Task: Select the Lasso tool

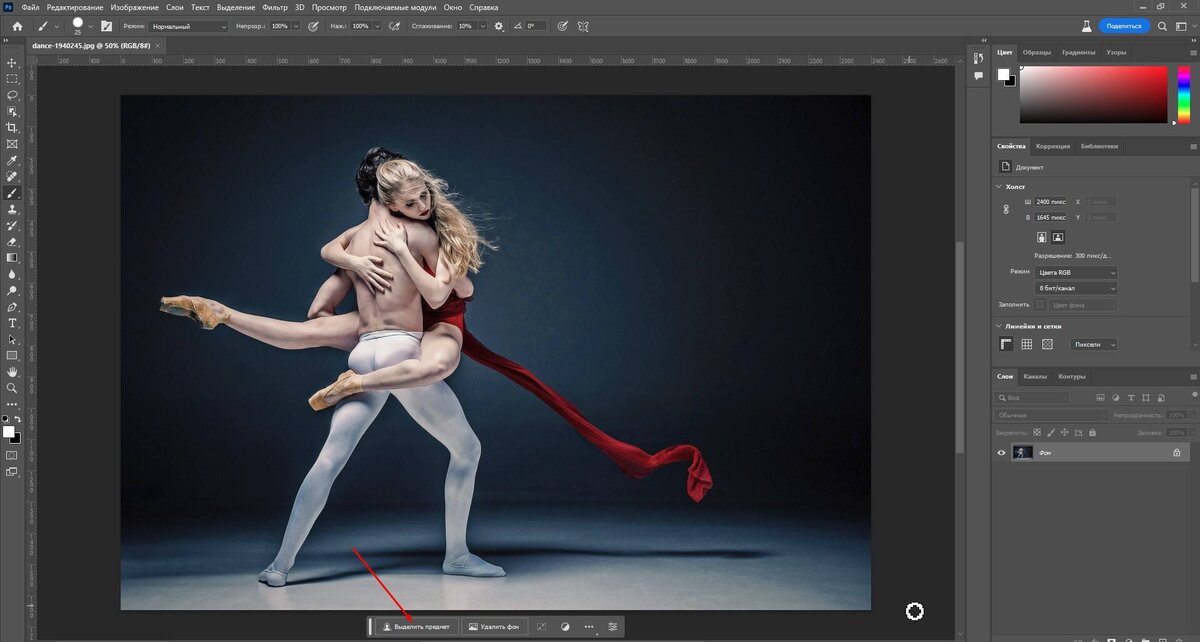Action: (12, 95)
